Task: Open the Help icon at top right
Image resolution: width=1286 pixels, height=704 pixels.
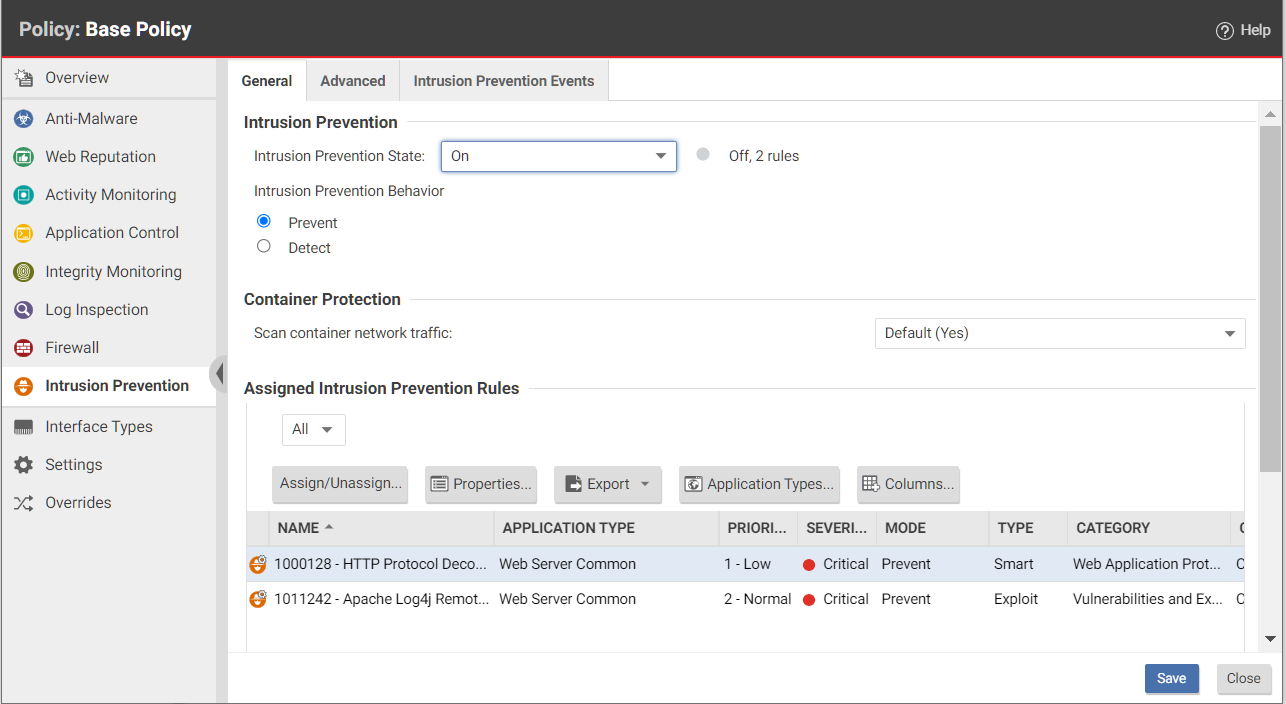Action: pos(1224,31)
